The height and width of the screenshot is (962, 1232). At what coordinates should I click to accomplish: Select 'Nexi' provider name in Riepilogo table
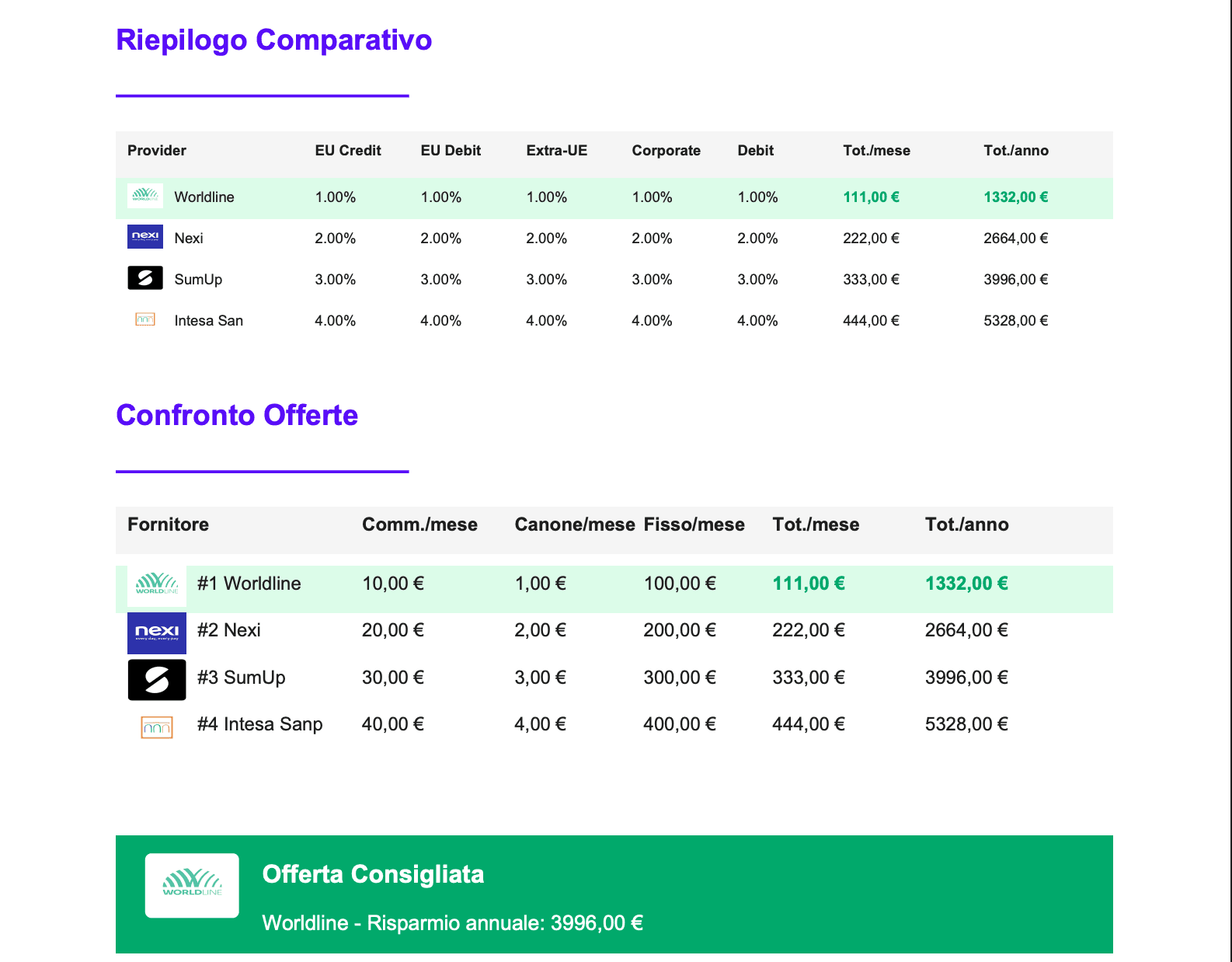(x=189, y=239)
